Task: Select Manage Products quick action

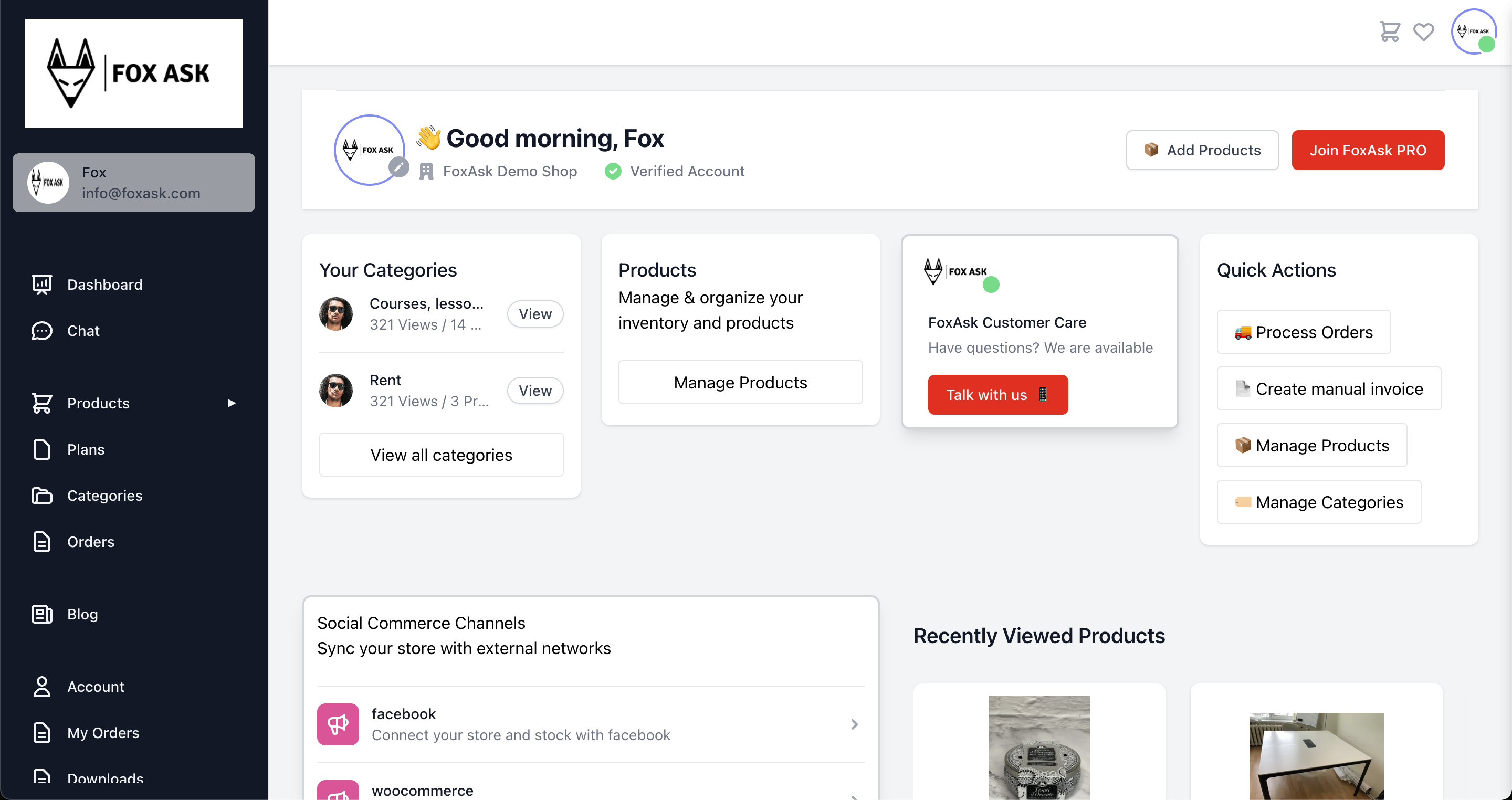Action: [1312, 446]
